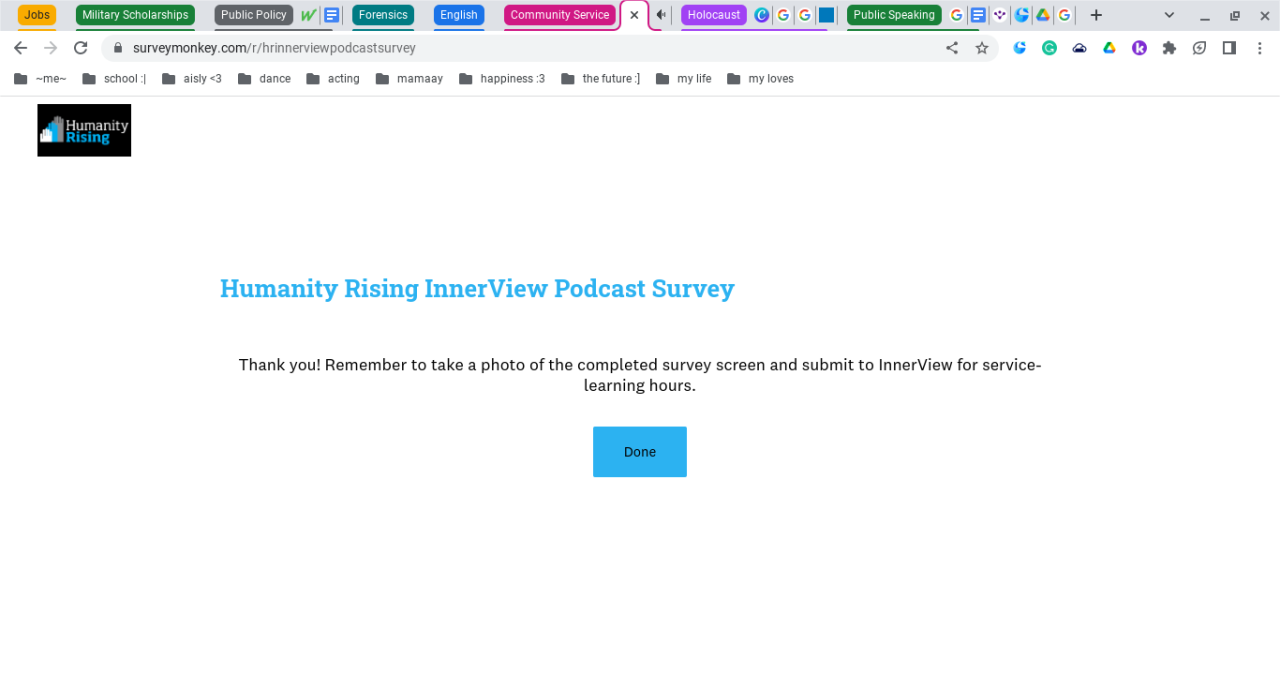Collapse the Holocaust tab group

coord(714,15)
